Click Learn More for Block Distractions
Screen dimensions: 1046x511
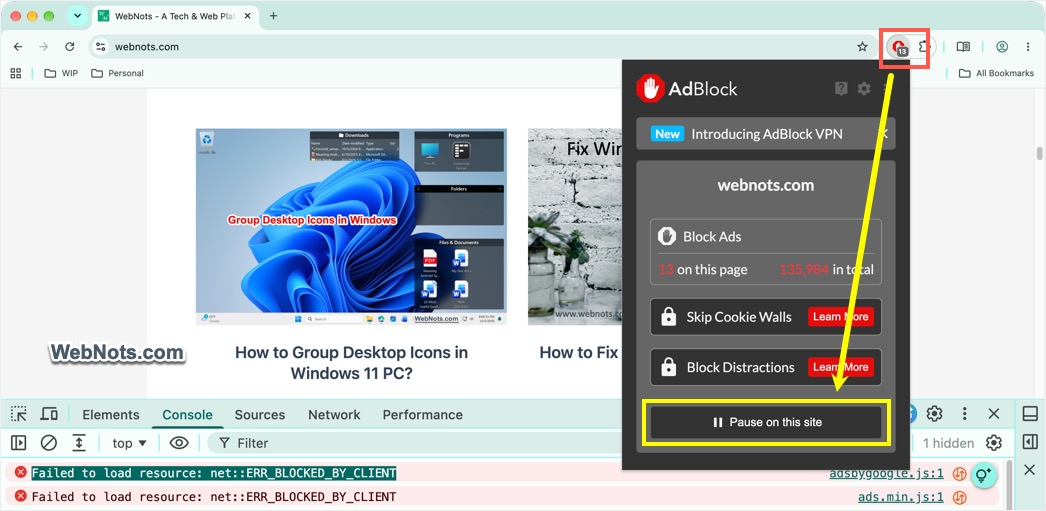coord(841,367)
